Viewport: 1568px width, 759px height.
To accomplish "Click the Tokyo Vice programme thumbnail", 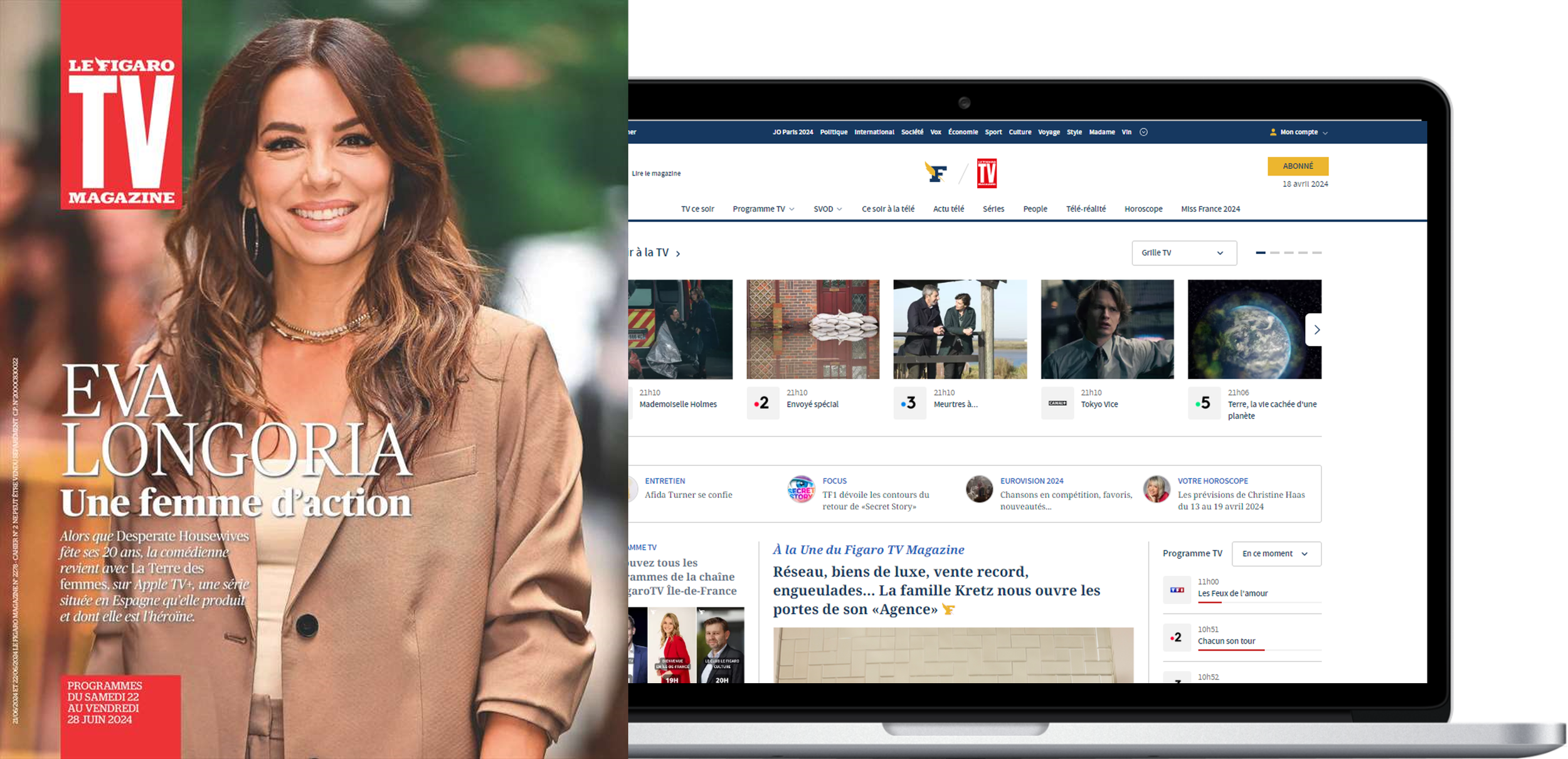I will [x=1107, y=329].
